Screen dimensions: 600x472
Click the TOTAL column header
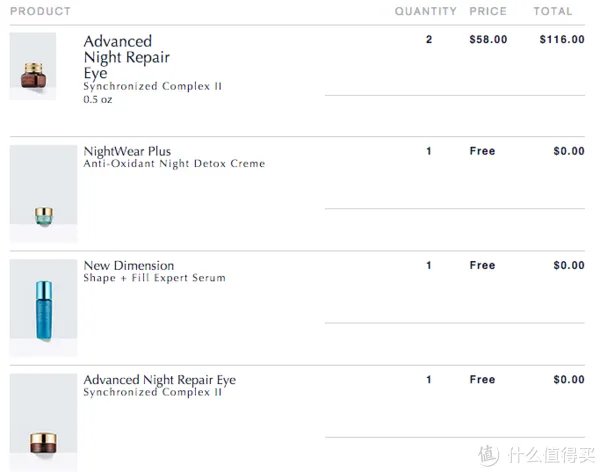coord(553,12)
